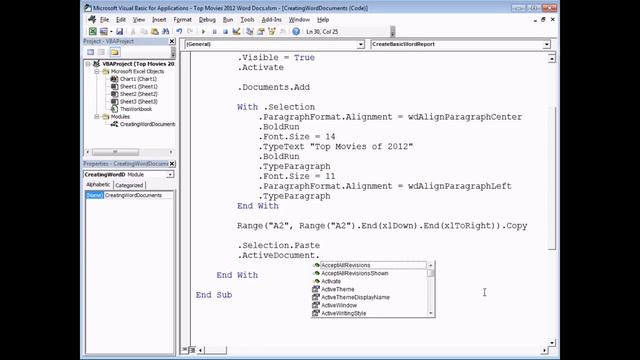Click Project panel horizontal scroll right arrow
640x360 pixels.
coord(171,152)
